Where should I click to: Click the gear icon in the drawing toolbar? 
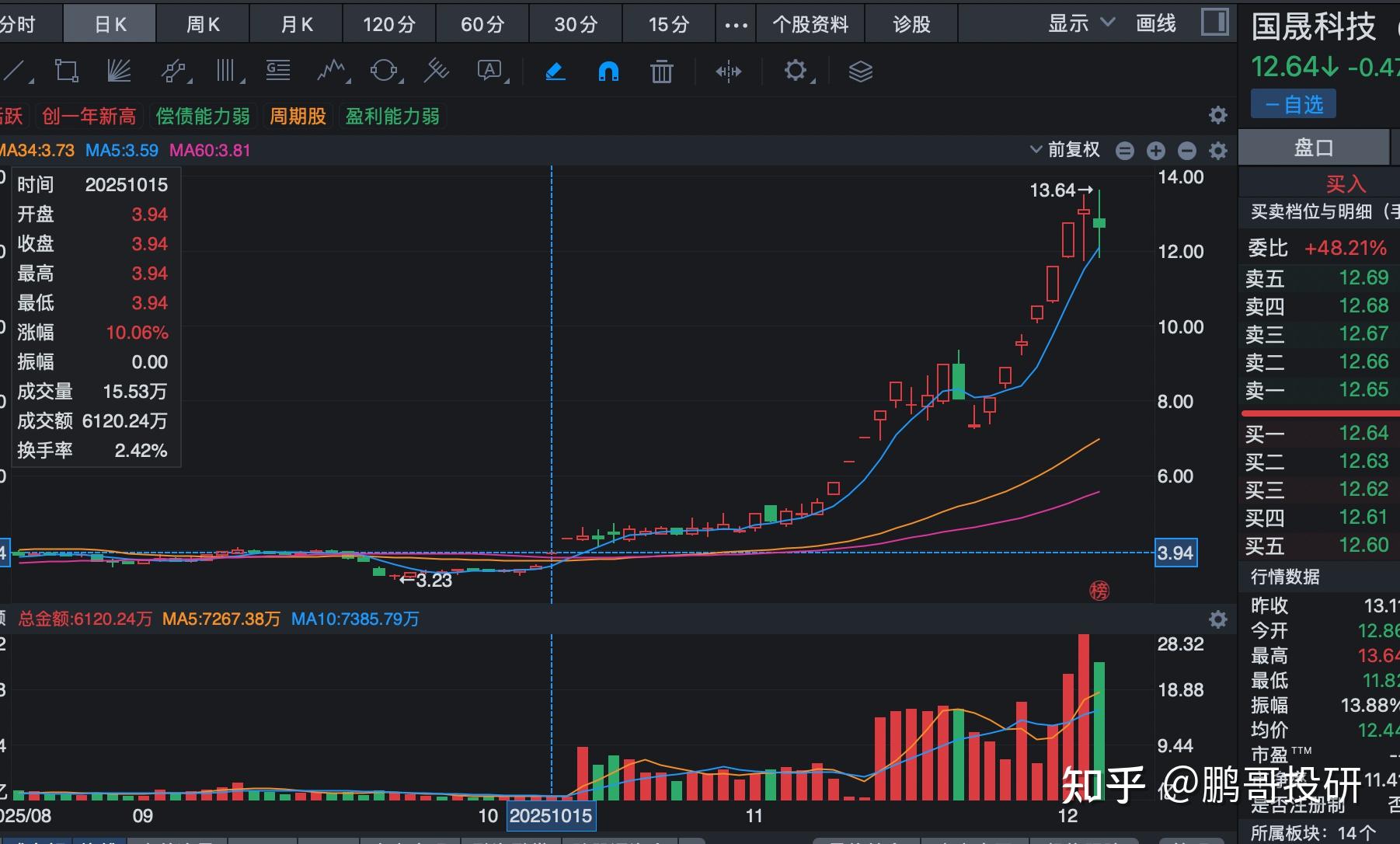(x=795, y=71)
